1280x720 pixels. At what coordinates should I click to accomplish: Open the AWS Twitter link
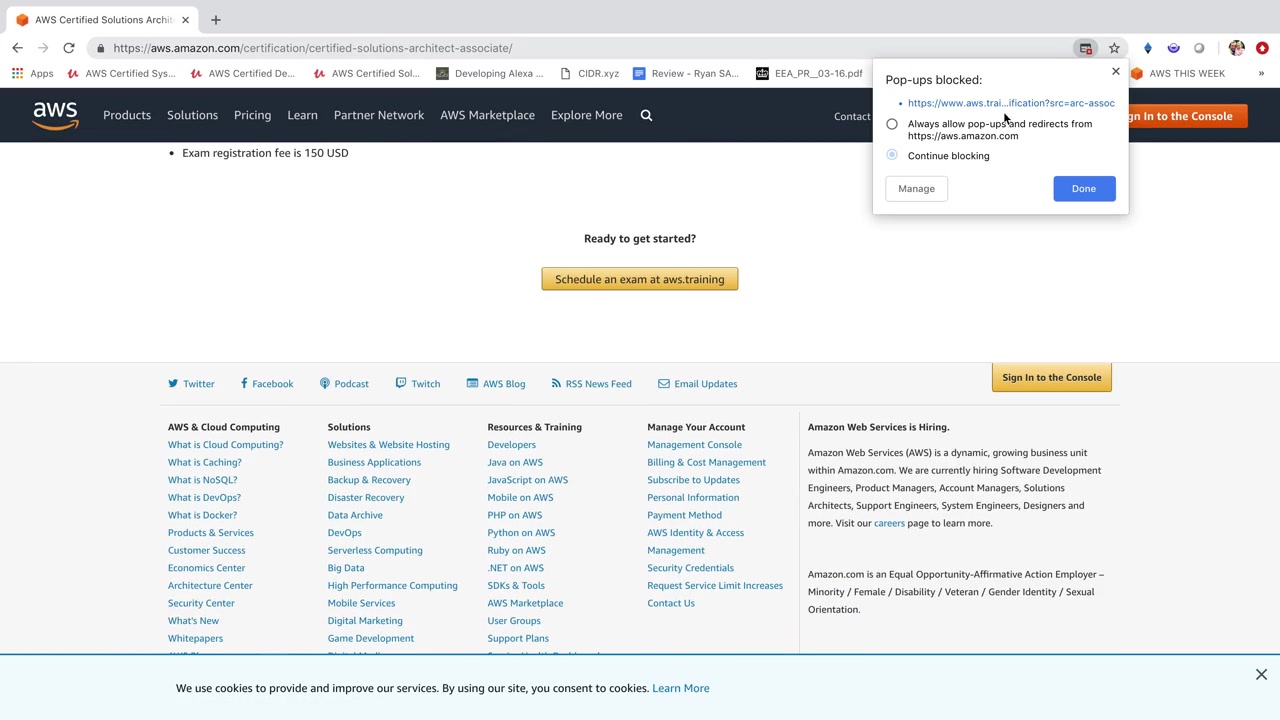tap(191, 384)
